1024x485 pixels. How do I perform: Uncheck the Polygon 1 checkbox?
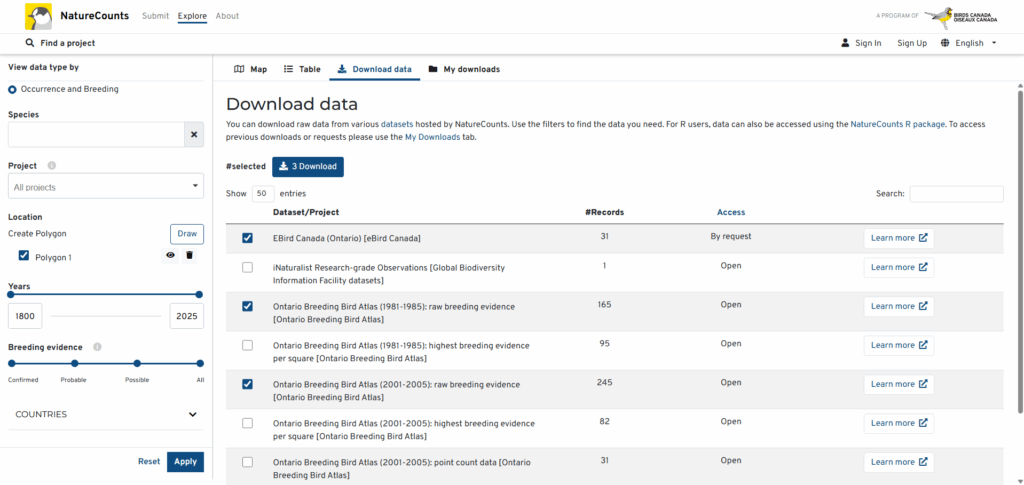(x=24, y=256)
